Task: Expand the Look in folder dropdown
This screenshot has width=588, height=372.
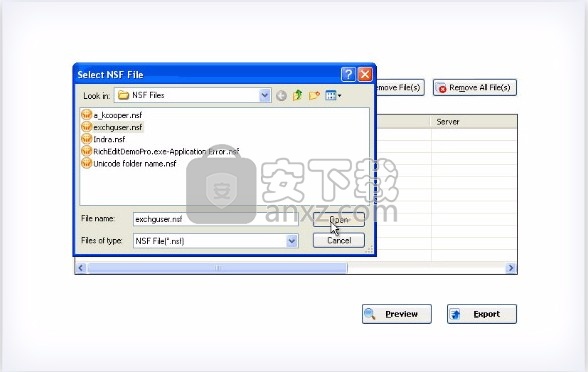Action: [x=265, y=95]
